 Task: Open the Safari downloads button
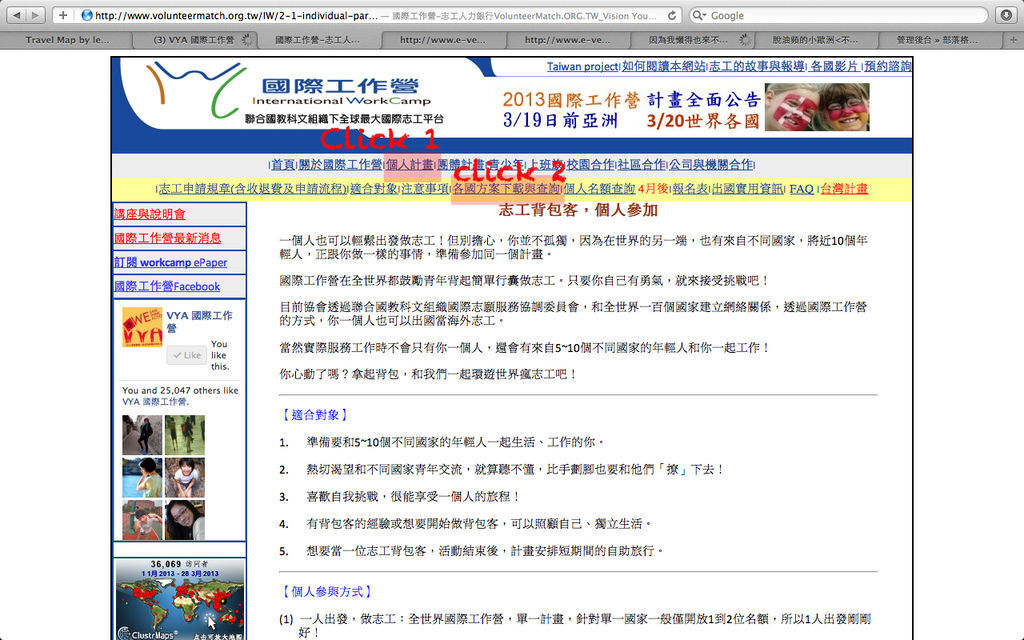click(x=1006, y=15)
